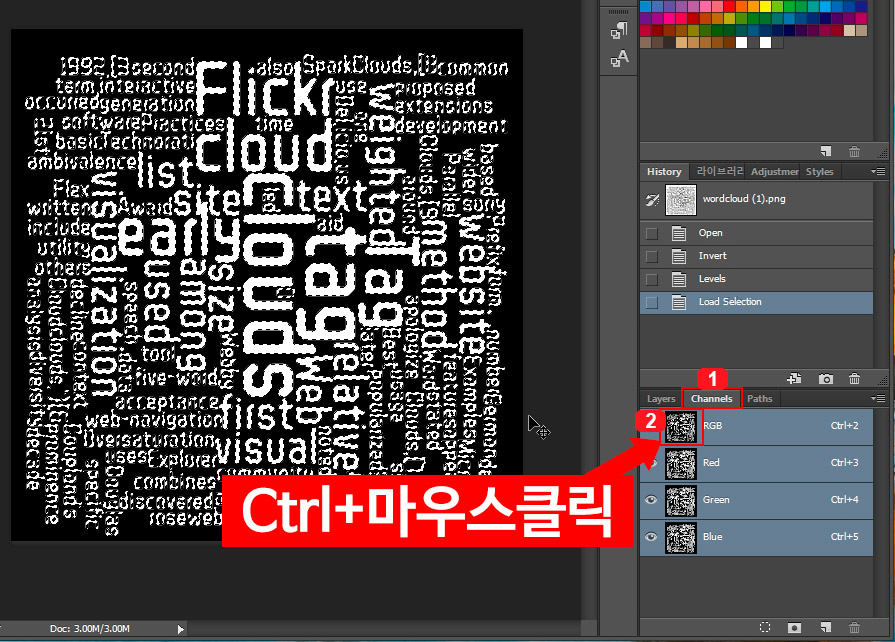Screen dimensions: 895x642
Task: Create new swatch in Swatches panel
Action: pyautogui.click(x=826, y=151)
